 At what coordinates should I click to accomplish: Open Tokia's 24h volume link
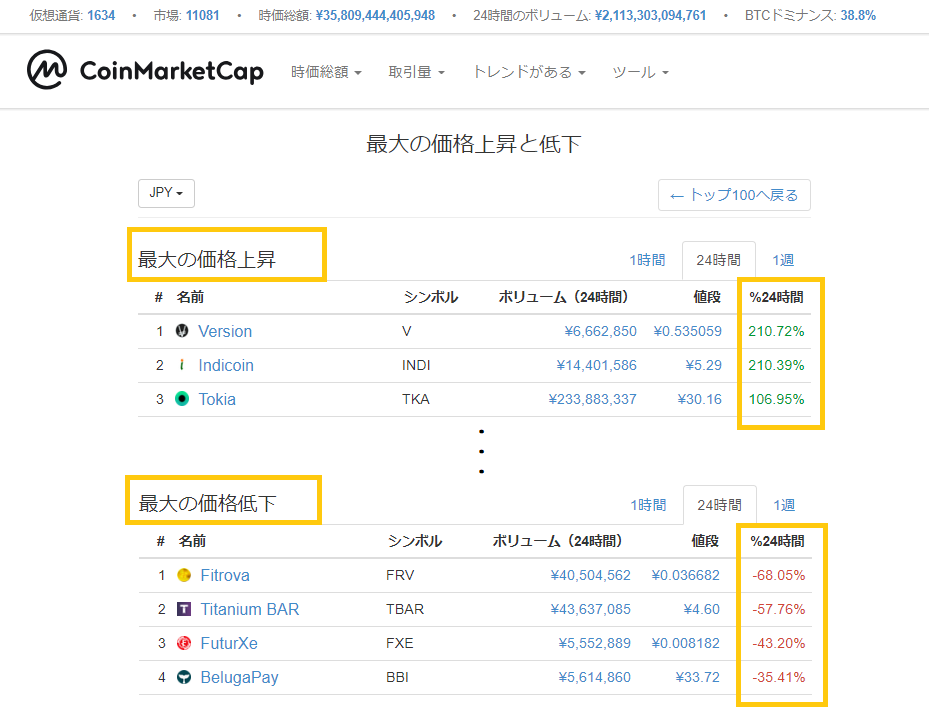pos(592,399)
